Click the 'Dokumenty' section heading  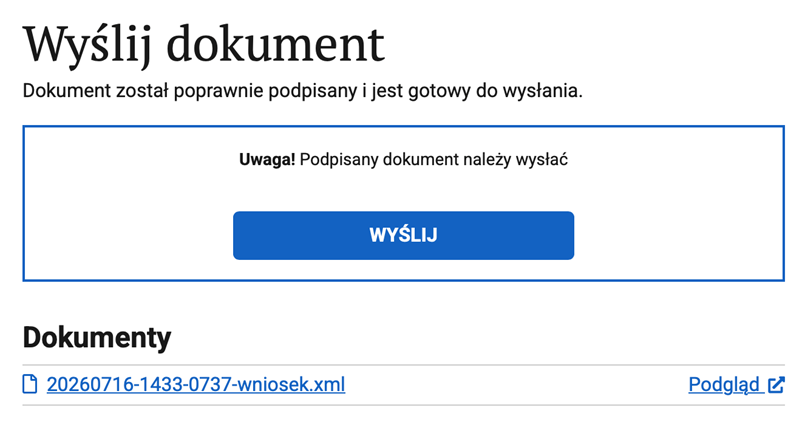[97, 338]
